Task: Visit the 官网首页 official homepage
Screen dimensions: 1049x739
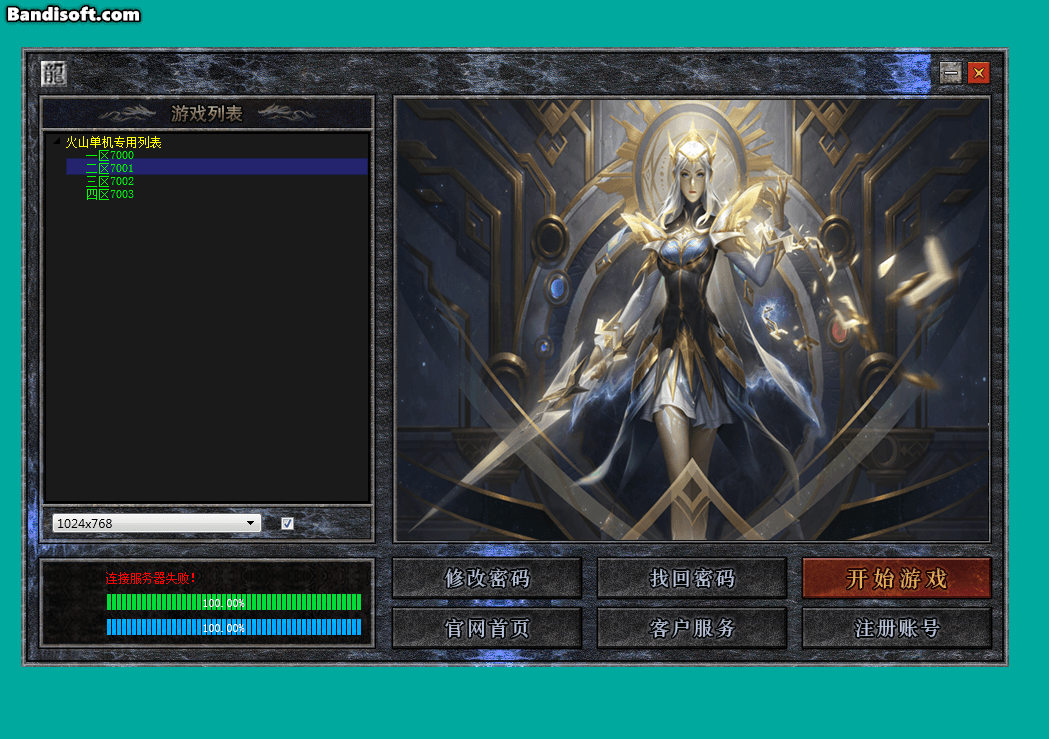Action: [x=487, y=628]
